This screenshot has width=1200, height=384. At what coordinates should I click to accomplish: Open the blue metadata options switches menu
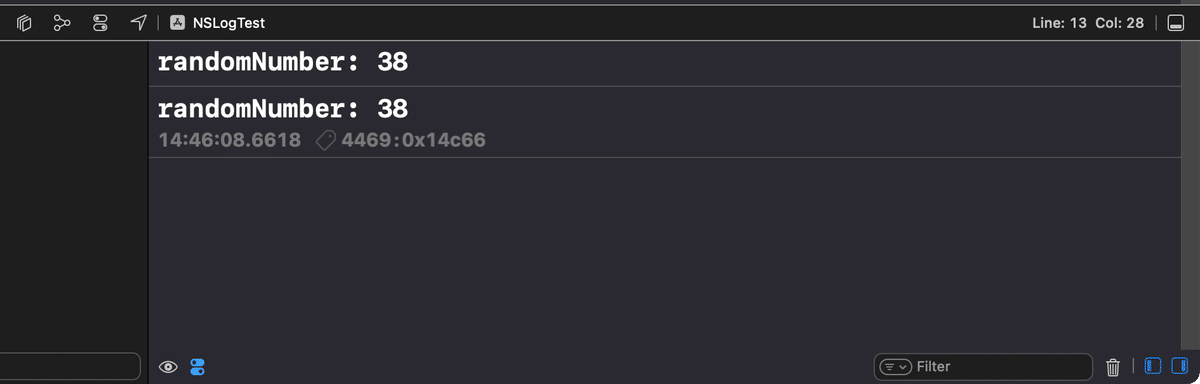pos(197,367)
